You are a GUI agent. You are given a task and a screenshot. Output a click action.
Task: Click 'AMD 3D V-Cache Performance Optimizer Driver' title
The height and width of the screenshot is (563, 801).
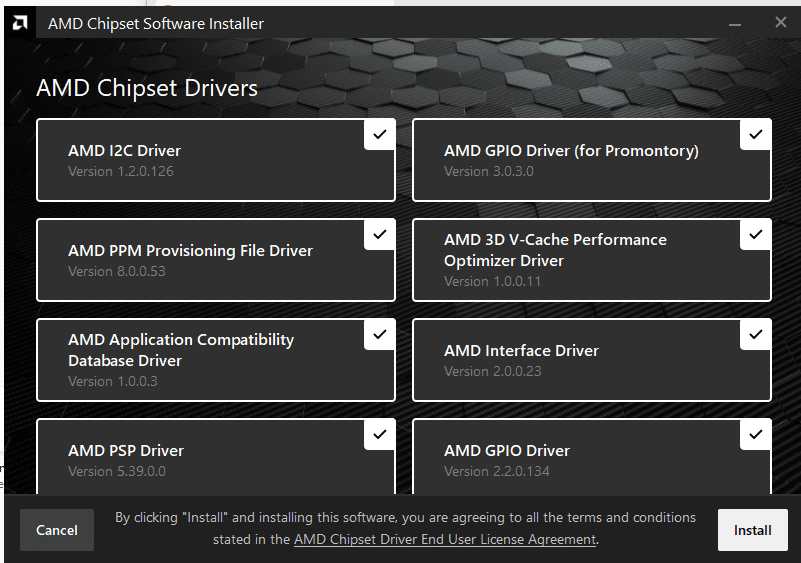click(555, 250)
